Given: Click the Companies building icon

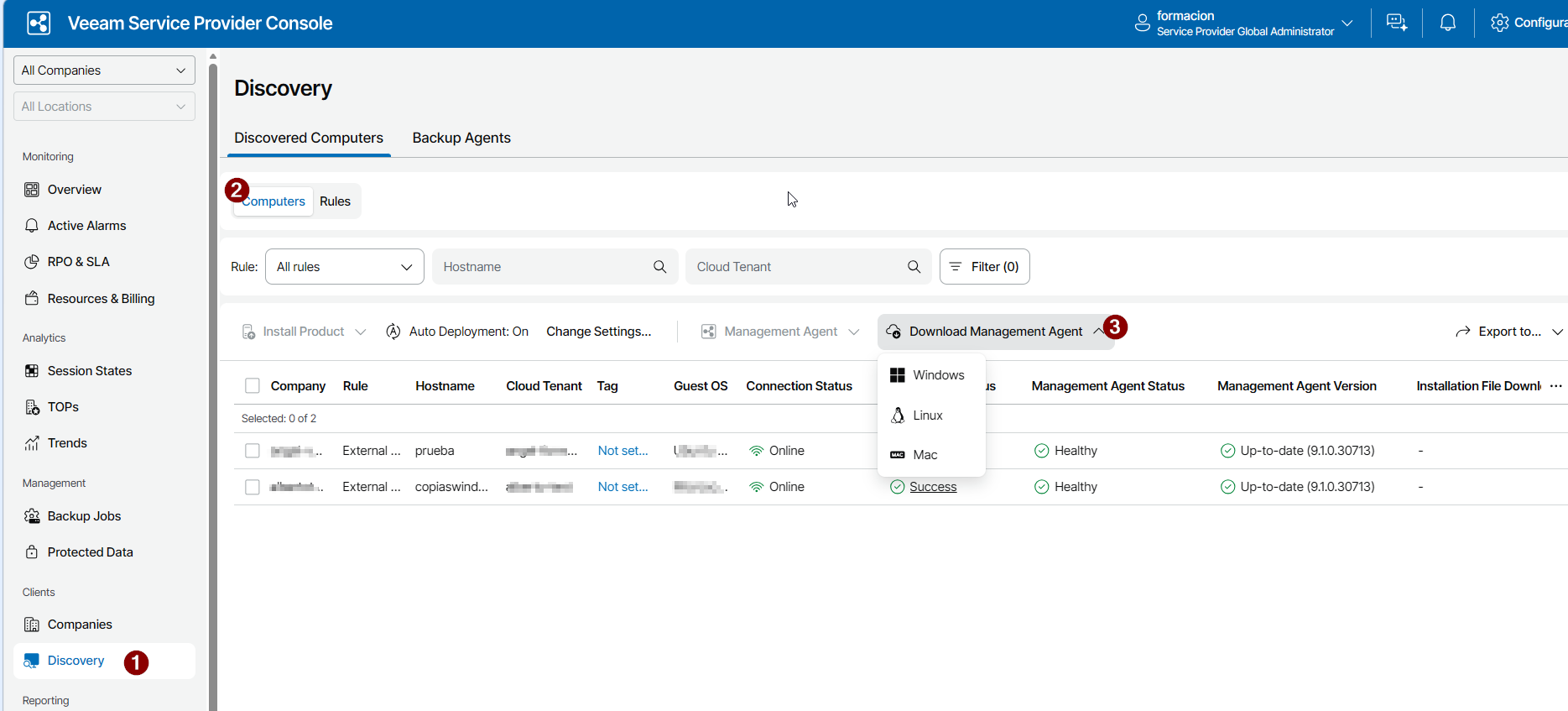Looking at the screenshot, I should [32, 625].
